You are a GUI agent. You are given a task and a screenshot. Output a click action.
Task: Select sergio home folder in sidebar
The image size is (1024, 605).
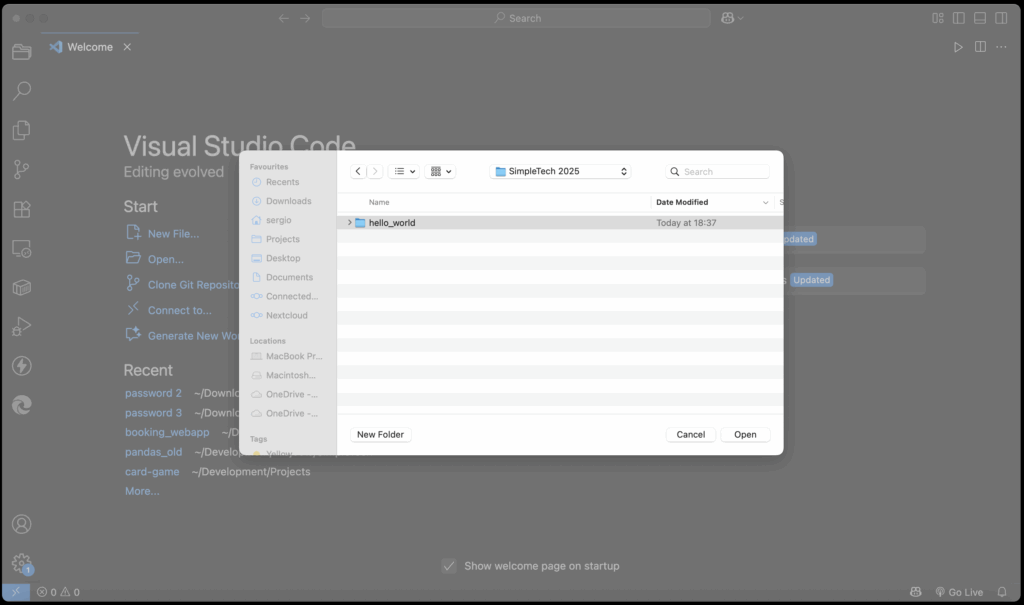coord(278,220)
